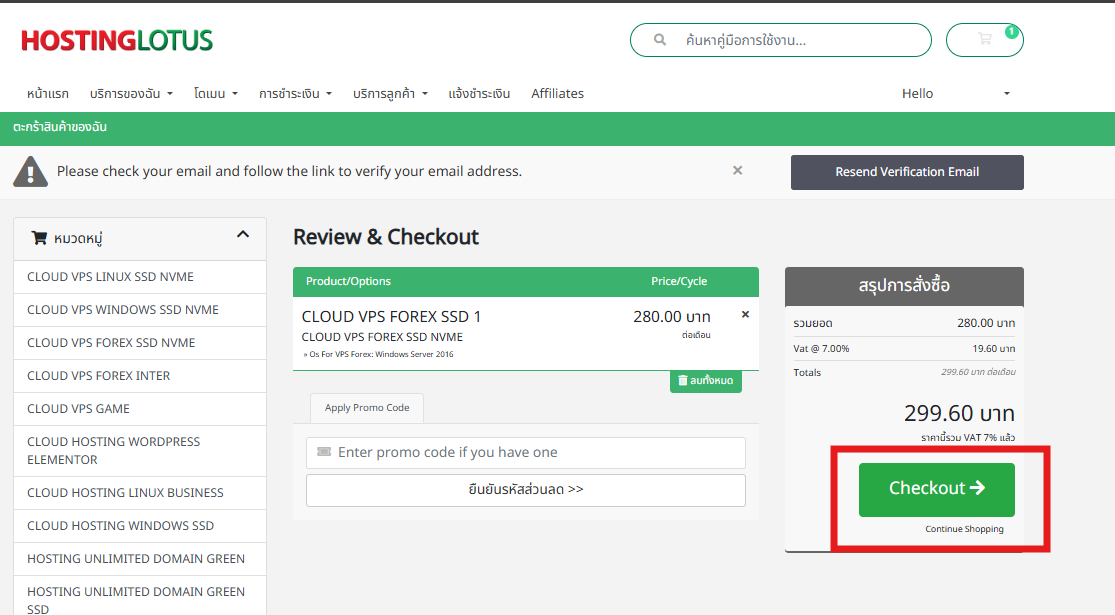
Task: Open the แจ้งชำระเงิน menu item
Action: (479, 93)
